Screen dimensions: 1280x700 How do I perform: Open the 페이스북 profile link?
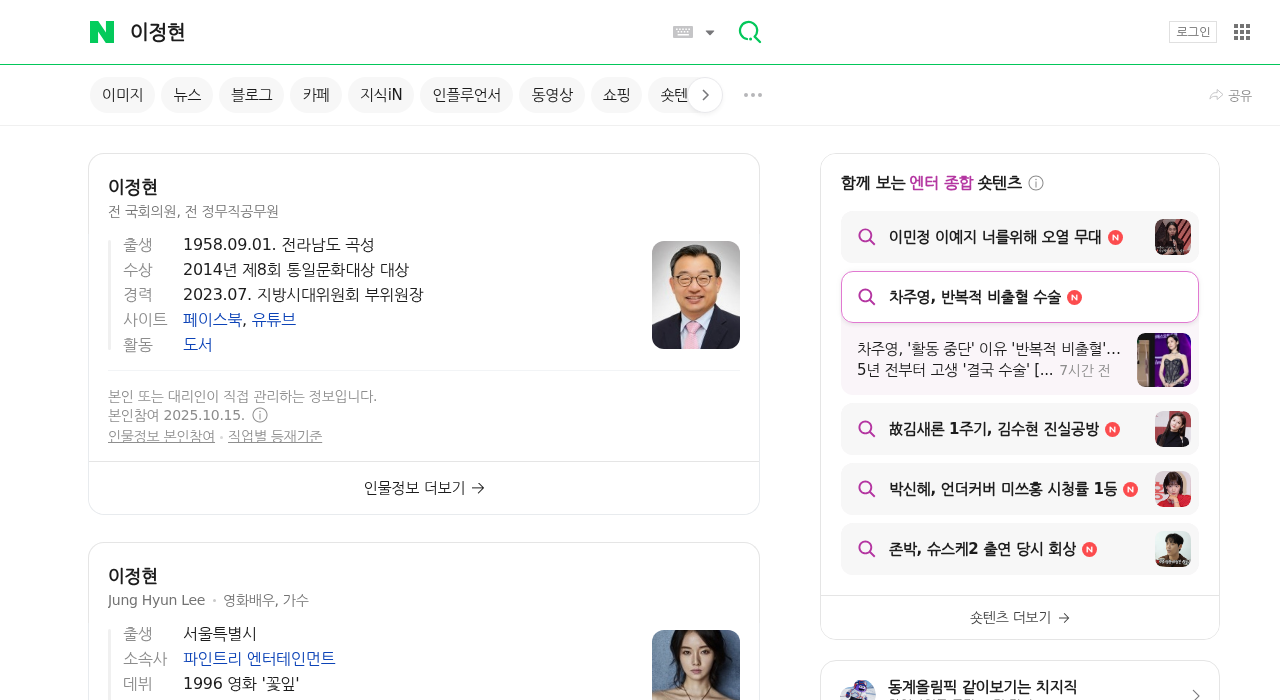212,319
